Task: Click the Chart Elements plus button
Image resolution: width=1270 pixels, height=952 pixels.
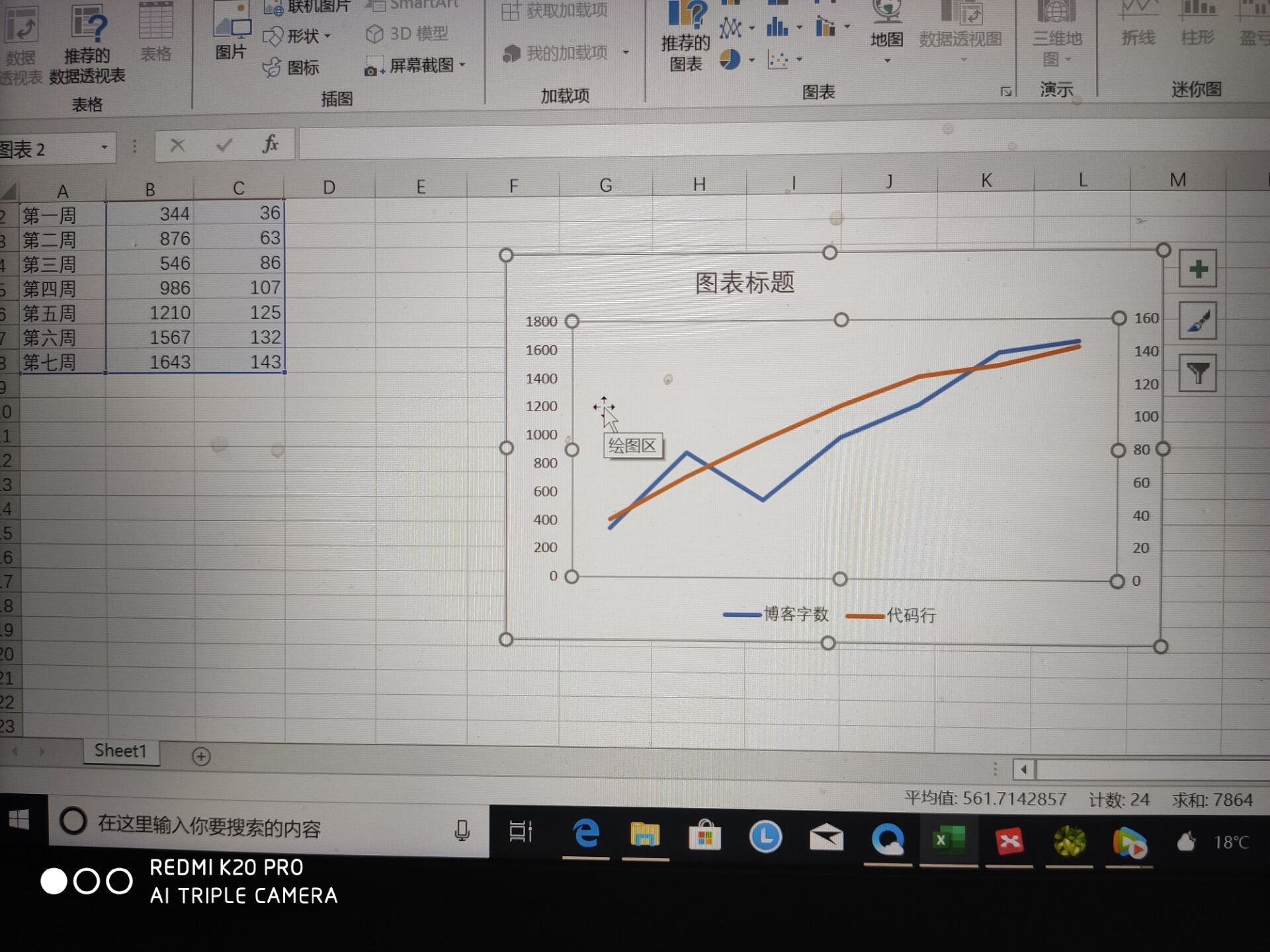Action: pyautogui.click(x=1197, y=269)
